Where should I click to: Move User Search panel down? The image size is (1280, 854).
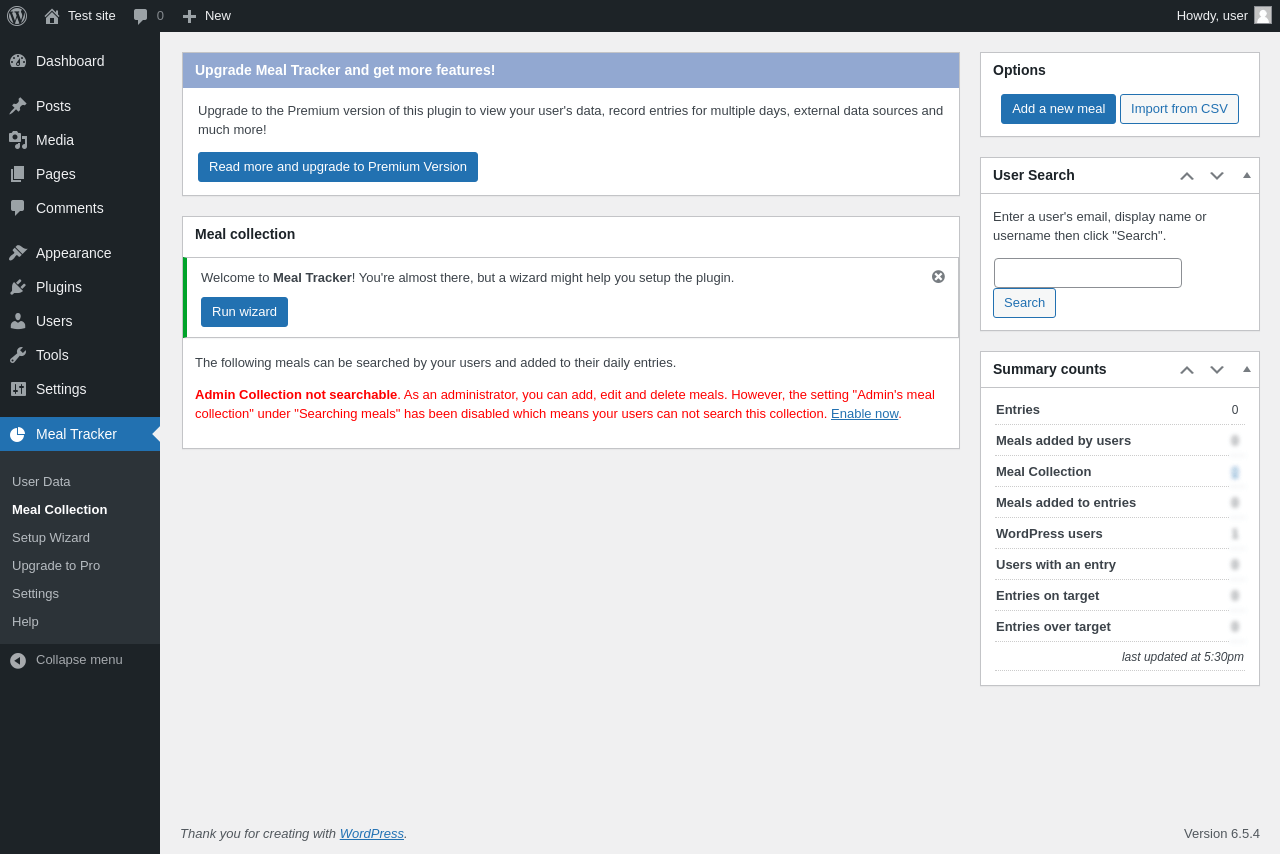tap(1217, 176)
